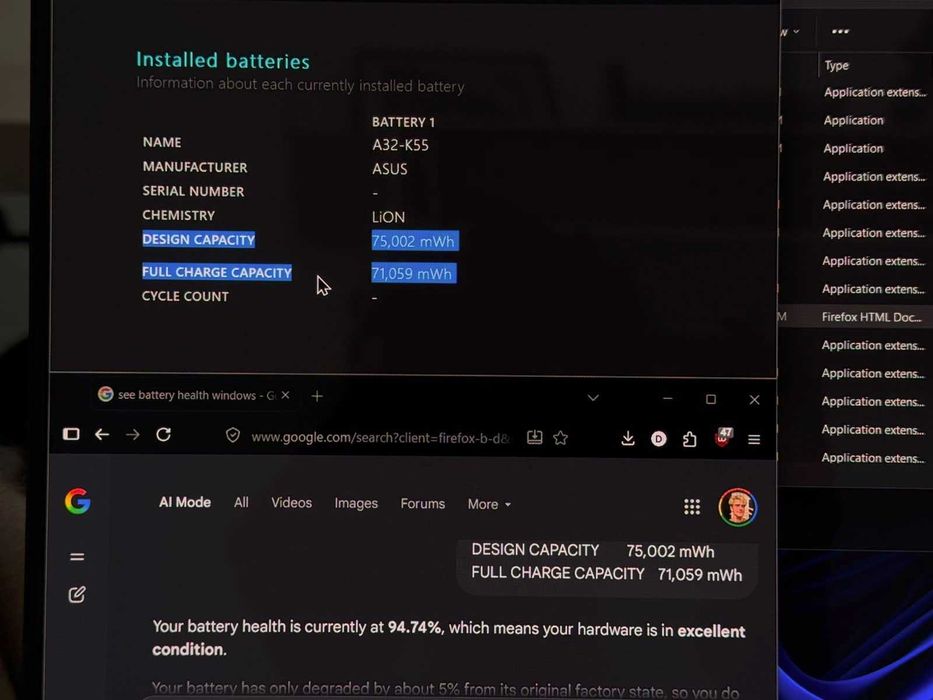Click the ASUS manufacturer value
Screen dimensions: 933x700
point(390,169)
